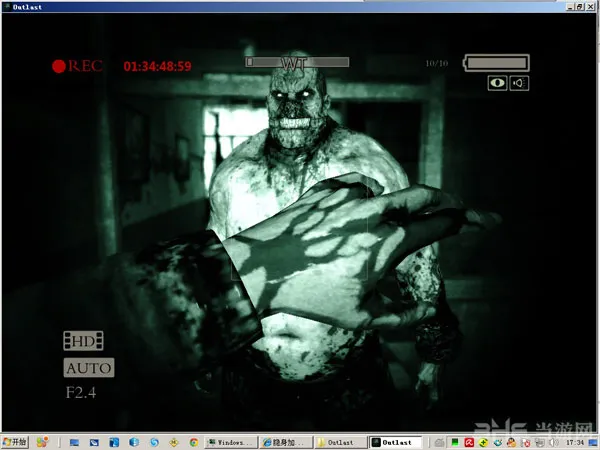Image resolution: width=600 pixels, height=450 pixels.
Task: Click the keyboard tray icon left of the green square
Action: point(439,443)
